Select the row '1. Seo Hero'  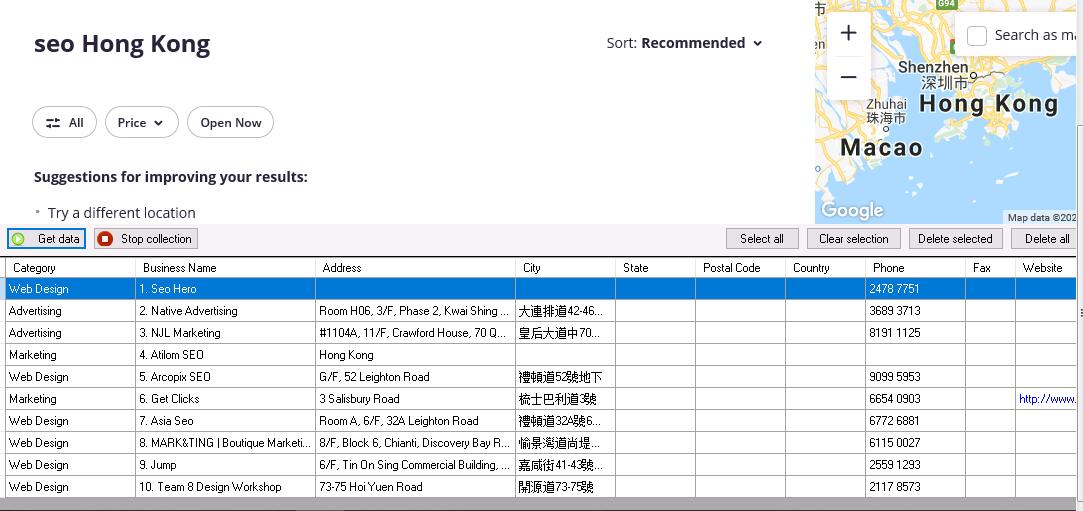pyautogui.click(x=541, y=289)
